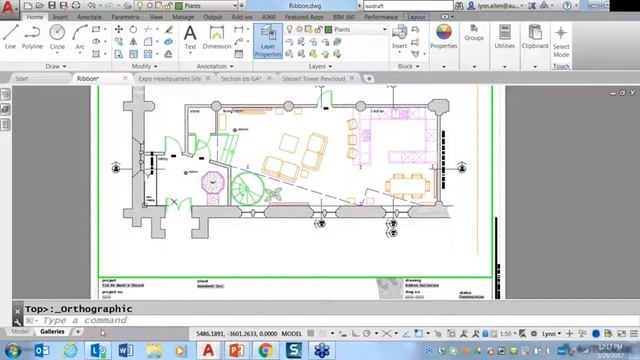This screenshot has height=360, width=640.
Task: Toggle the layer freeze sun icon
Action: tap(299, 29)
